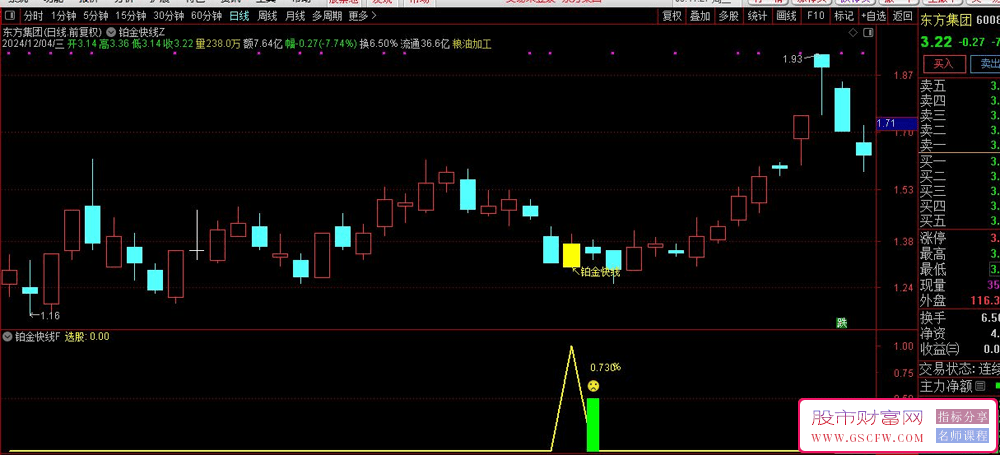This screenshot has height=455, width=1000.
Task: Select the 15分钟 period
Action: (131, 16)
